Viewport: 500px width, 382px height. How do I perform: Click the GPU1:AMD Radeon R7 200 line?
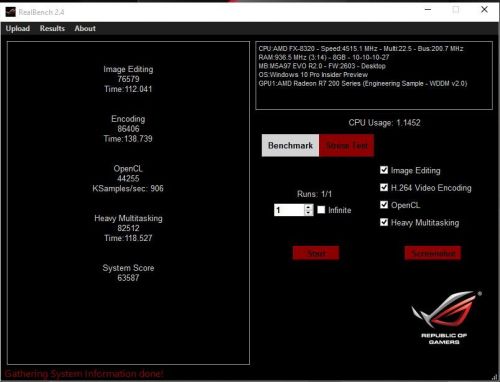pos(363,83)
